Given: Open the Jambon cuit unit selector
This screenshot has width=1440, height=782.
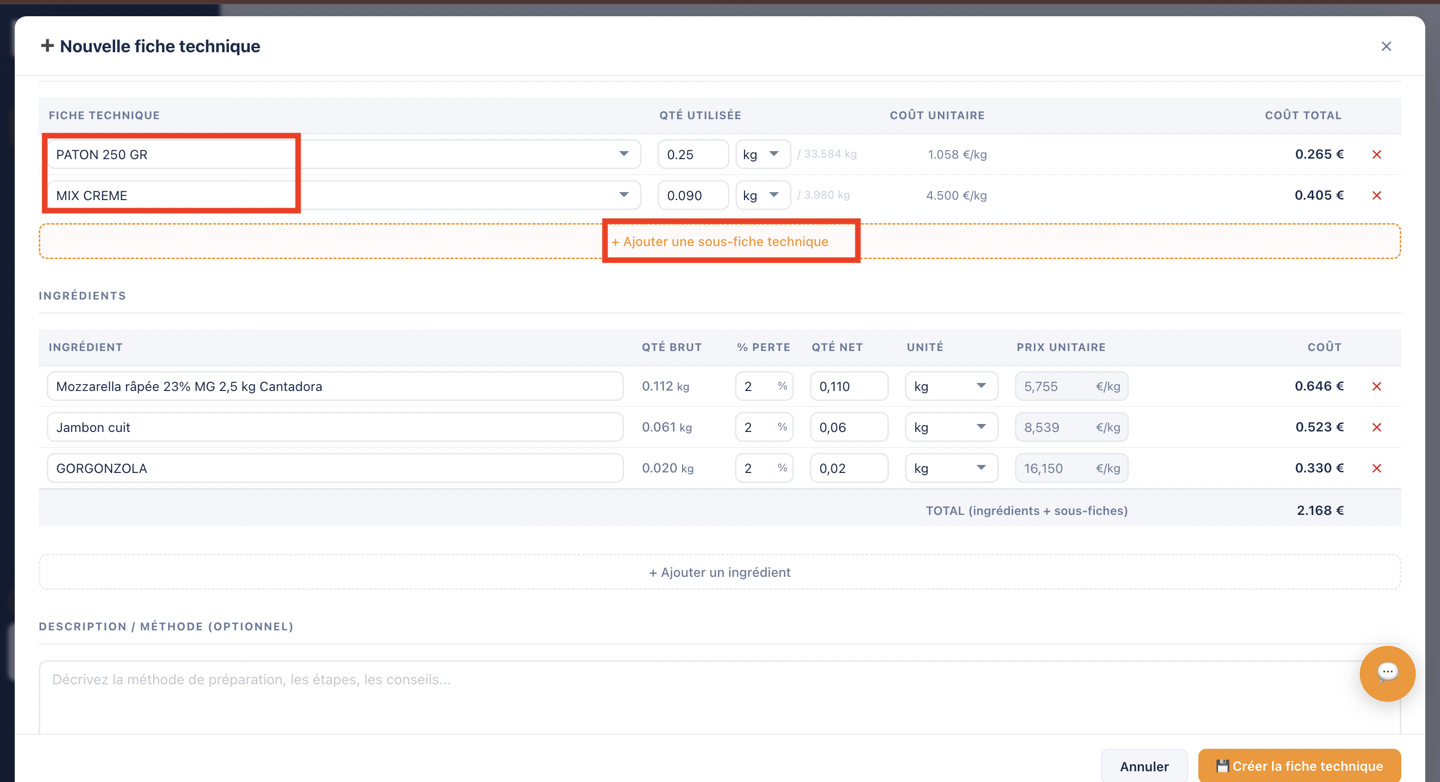Looking at the screenshot, I should (x=951, y=428).
